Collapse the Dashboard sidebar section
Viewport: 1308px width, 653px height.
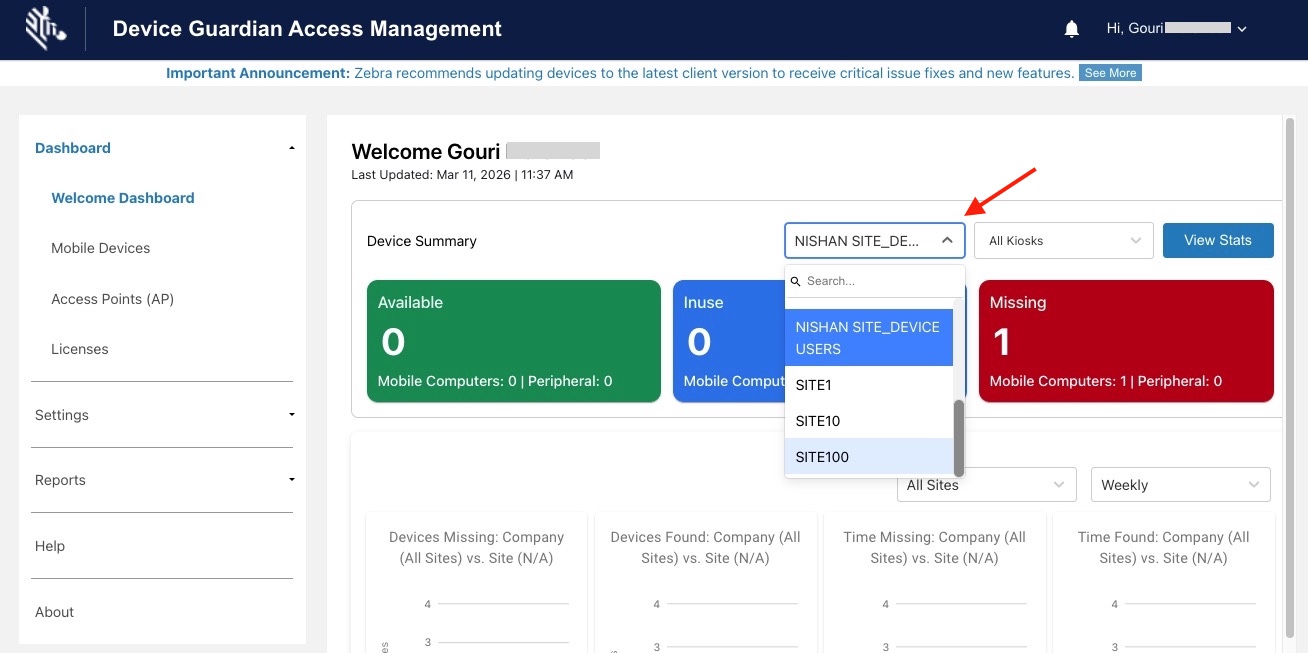[292, 148]
